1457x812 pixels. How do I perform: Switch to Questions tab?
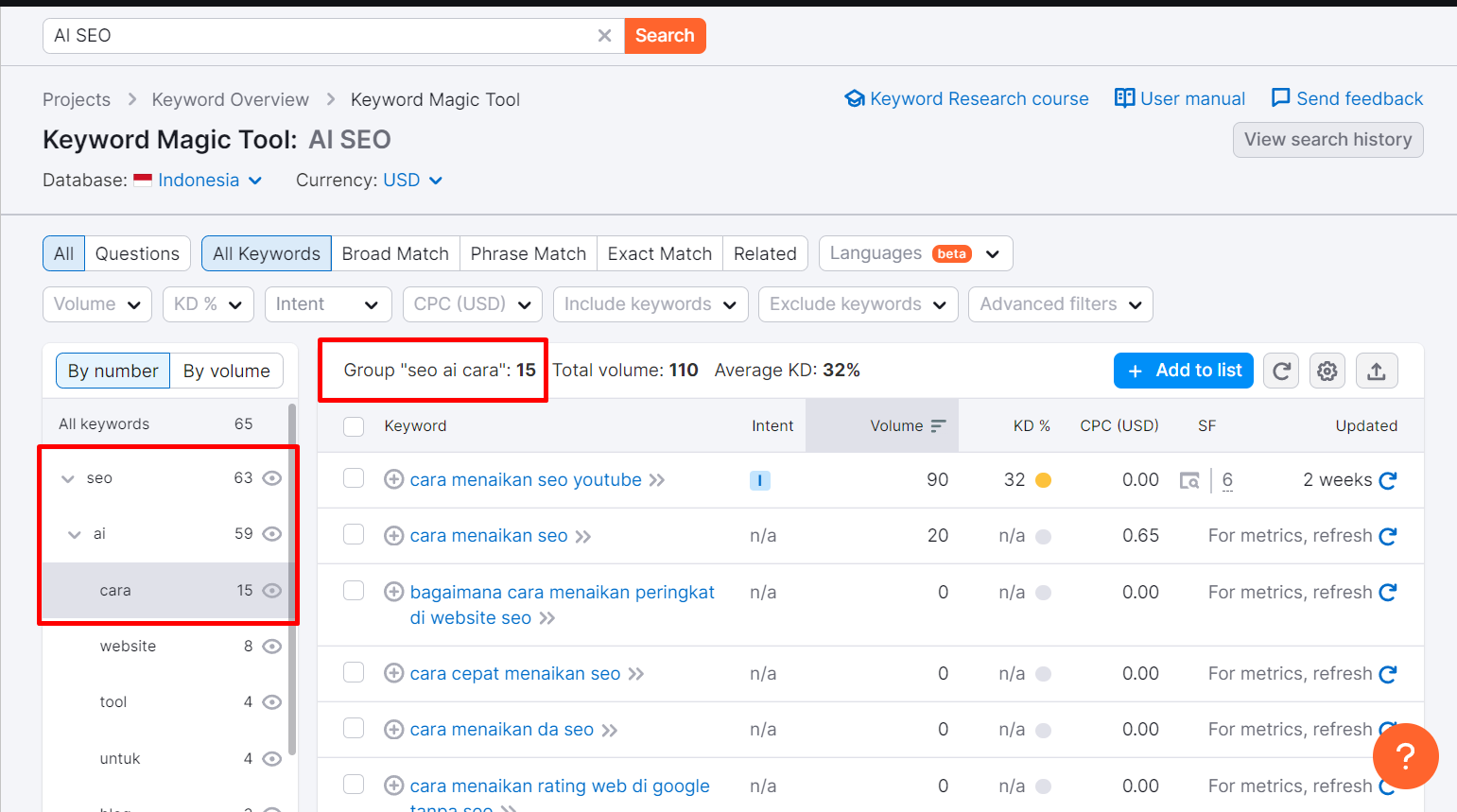pyautogui.click(x=137, y=253)
